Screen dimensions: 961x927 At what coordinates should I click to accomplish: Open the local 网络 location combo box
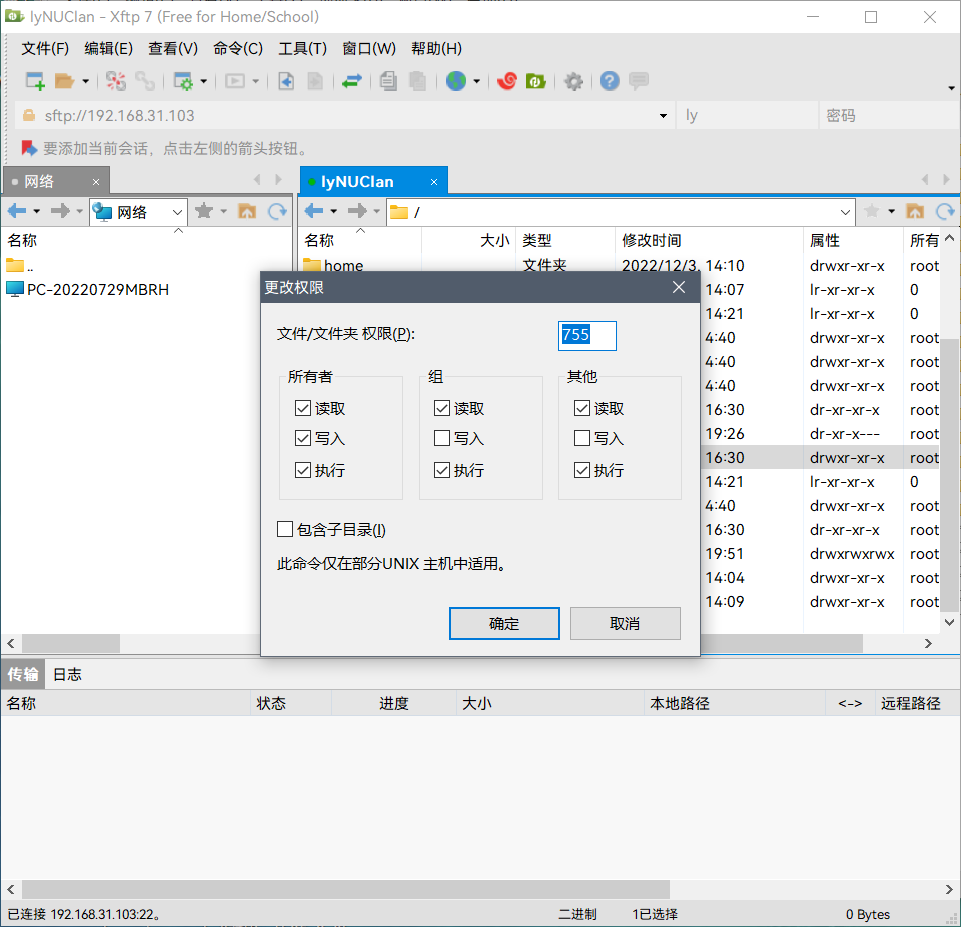[x=138, y=212]
